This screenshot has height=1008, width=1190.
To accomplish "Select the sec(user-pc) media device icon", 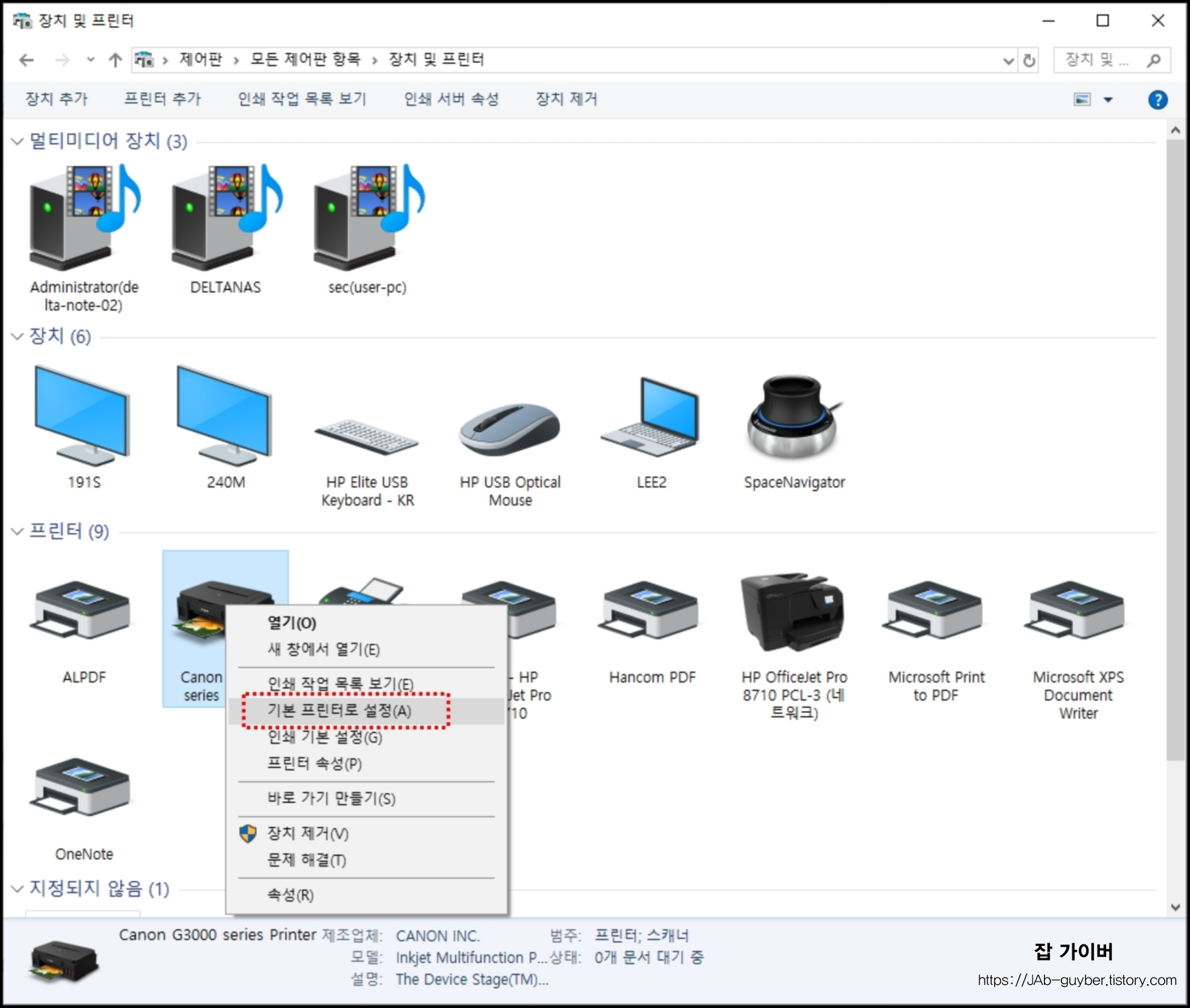I will click(369, 218).
